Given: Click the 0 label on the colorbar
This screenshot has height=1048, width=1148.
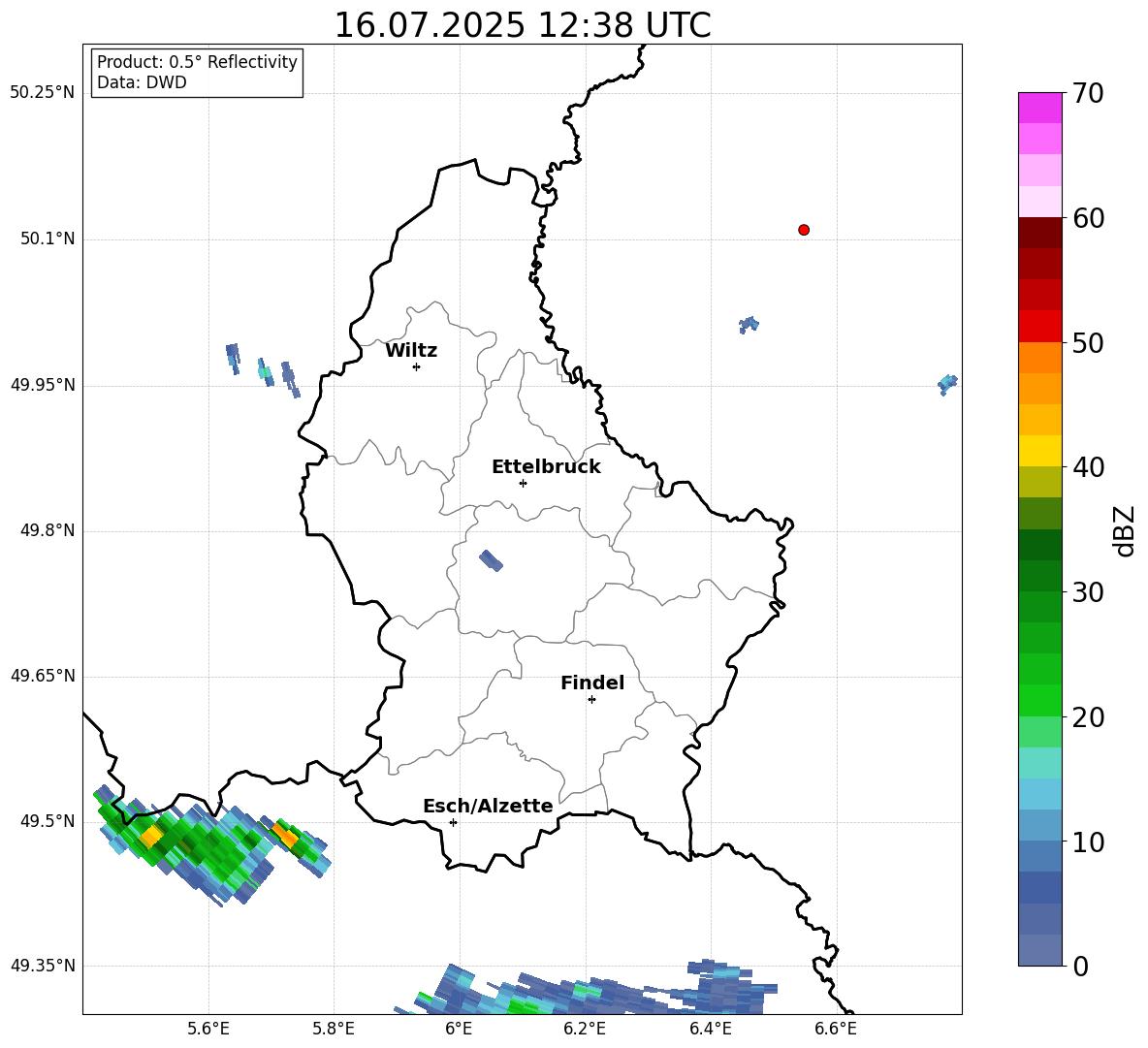Looking at the screenshot, I should pos(1080,966).
